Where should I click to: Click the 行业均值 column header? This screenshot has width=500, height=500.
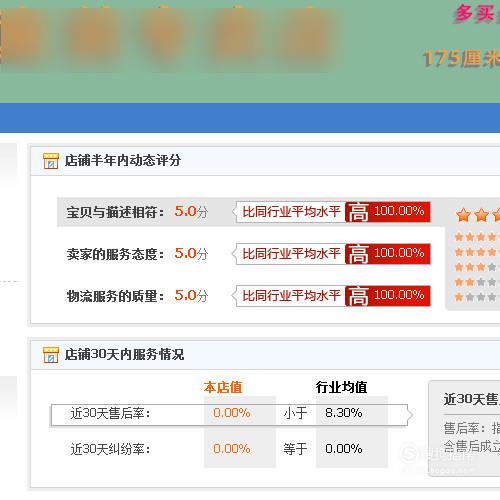pyautogui.click(x=341, y=387)
